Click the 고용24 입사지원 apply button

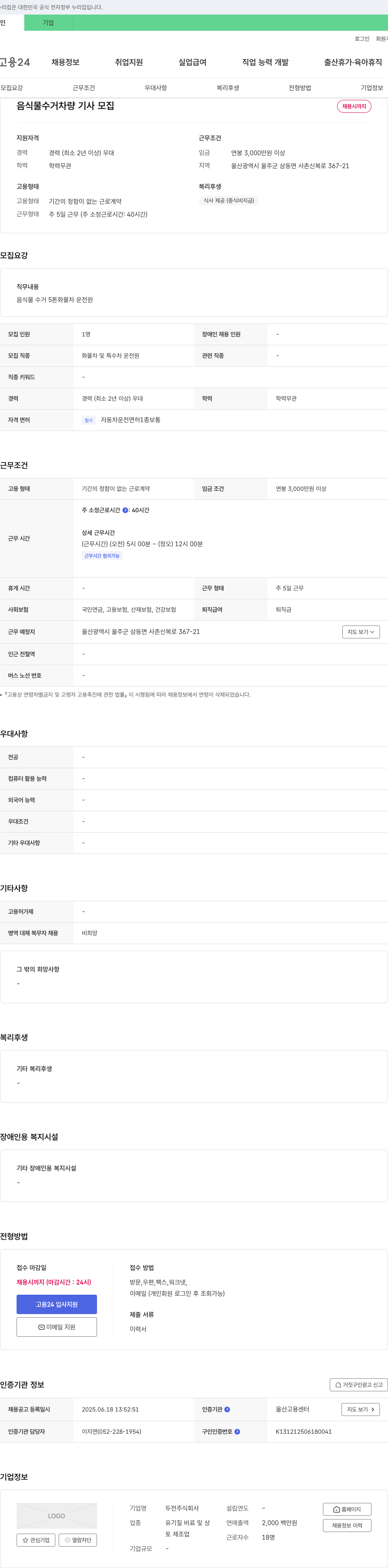[x=57, y=1304]
